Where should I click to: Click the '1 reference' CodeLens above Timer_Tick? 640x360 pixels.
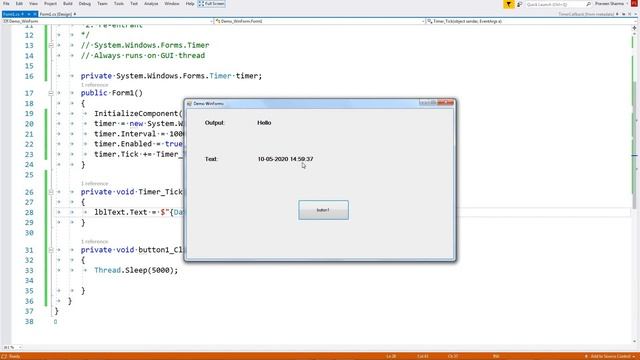click(x=94, y=184)
